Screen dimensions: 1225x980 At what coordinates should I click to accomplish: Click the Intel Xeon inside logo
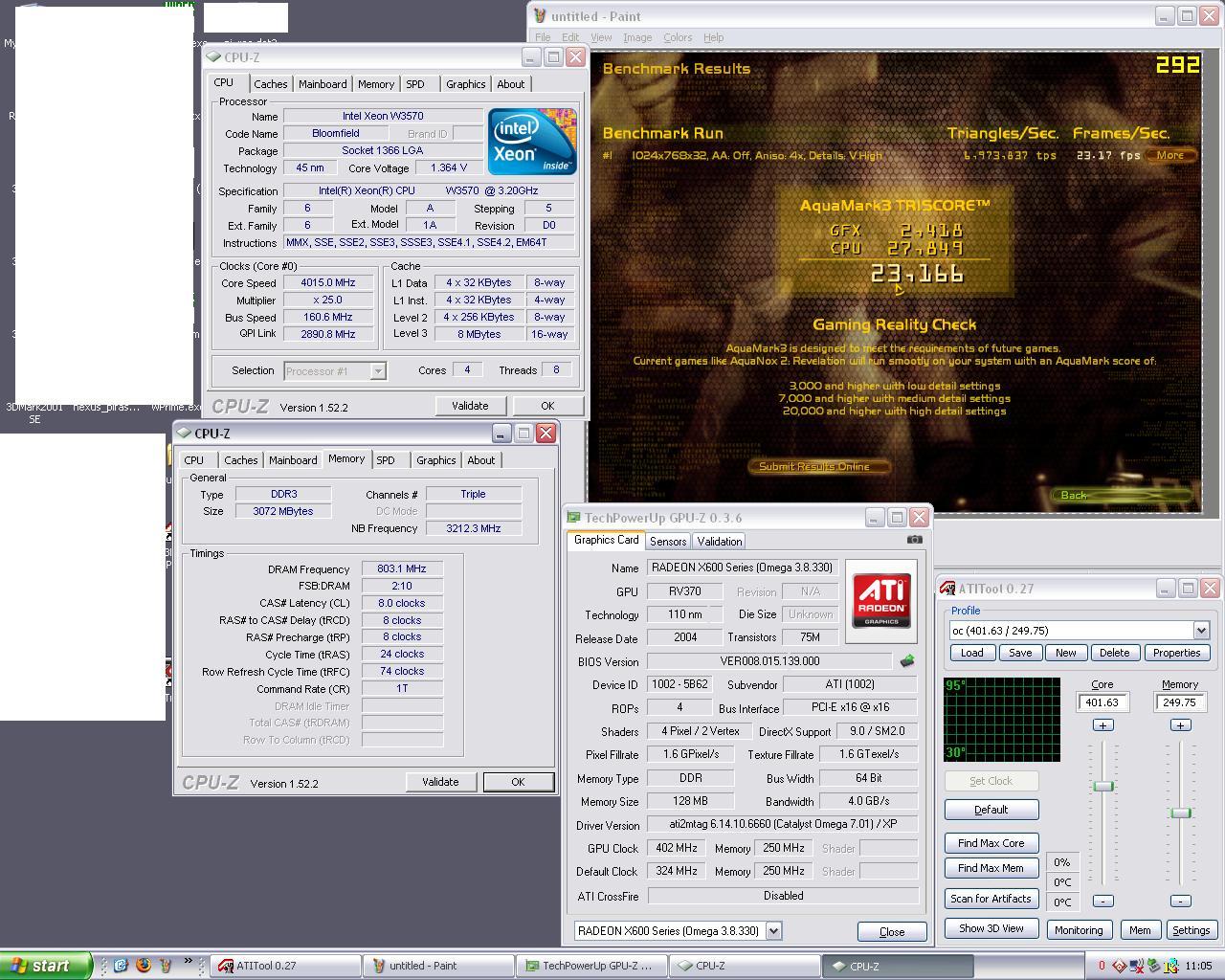(532, 142)
